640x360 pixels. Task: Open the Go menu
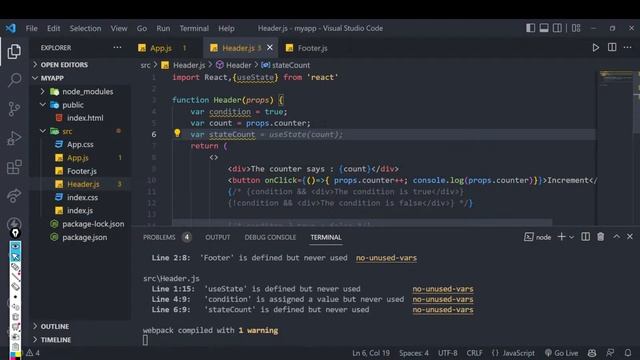[142, 28]
